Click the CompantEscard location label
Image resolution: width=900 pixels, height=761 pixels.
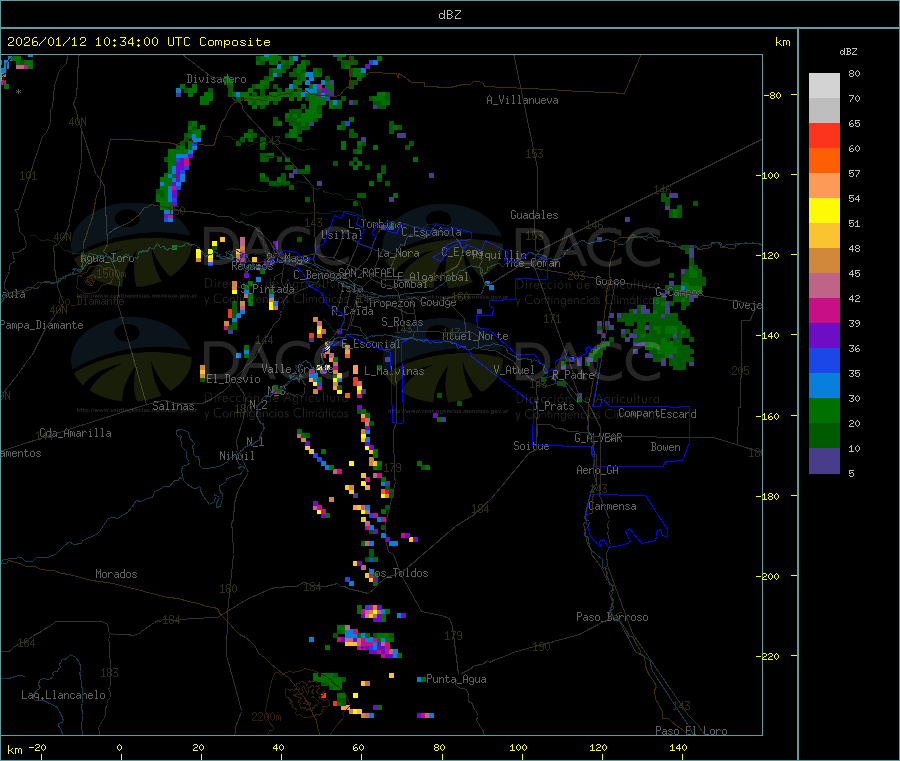click(657, 414)
